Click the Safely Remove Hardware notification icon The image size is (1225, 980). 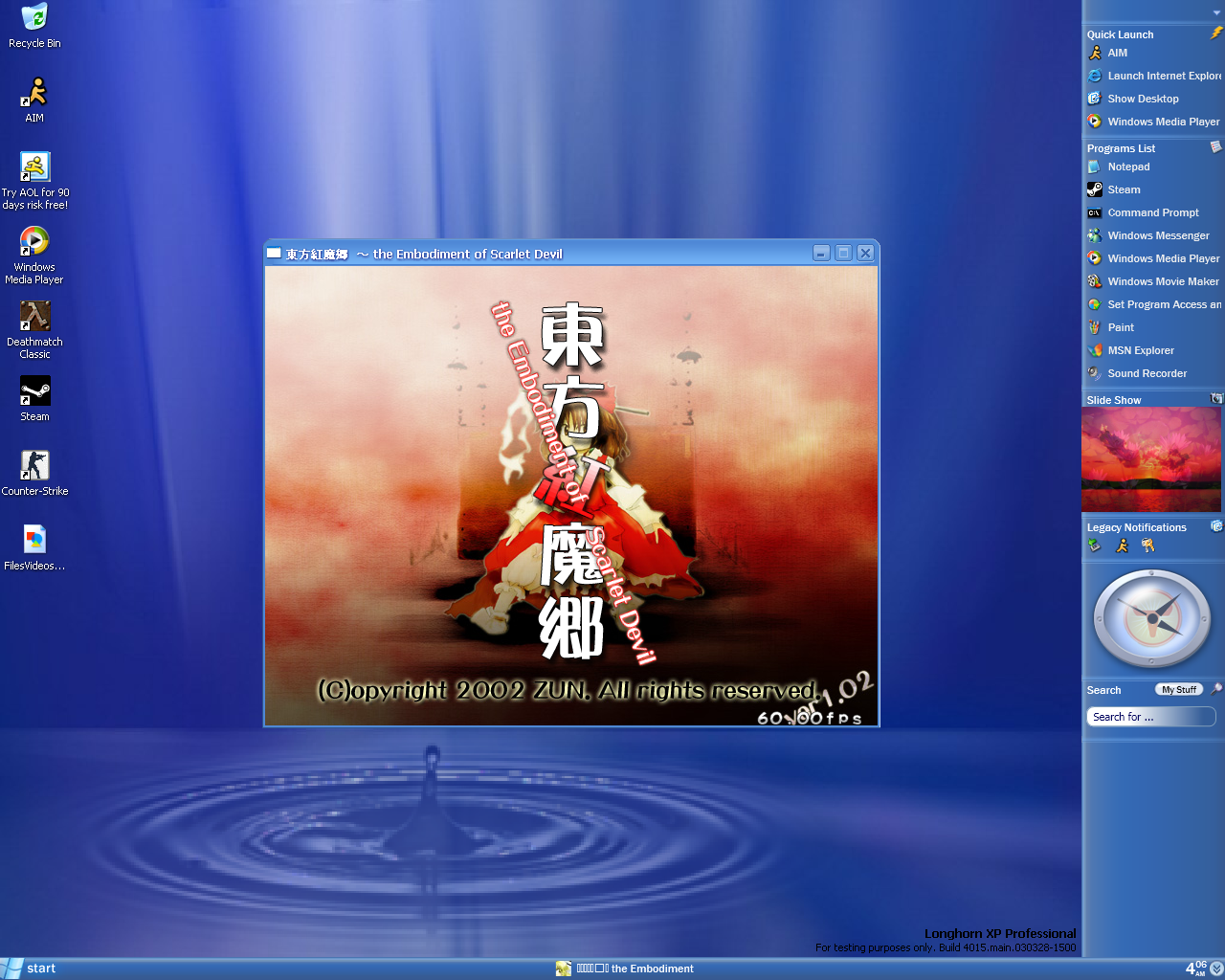pos(1095,546)
